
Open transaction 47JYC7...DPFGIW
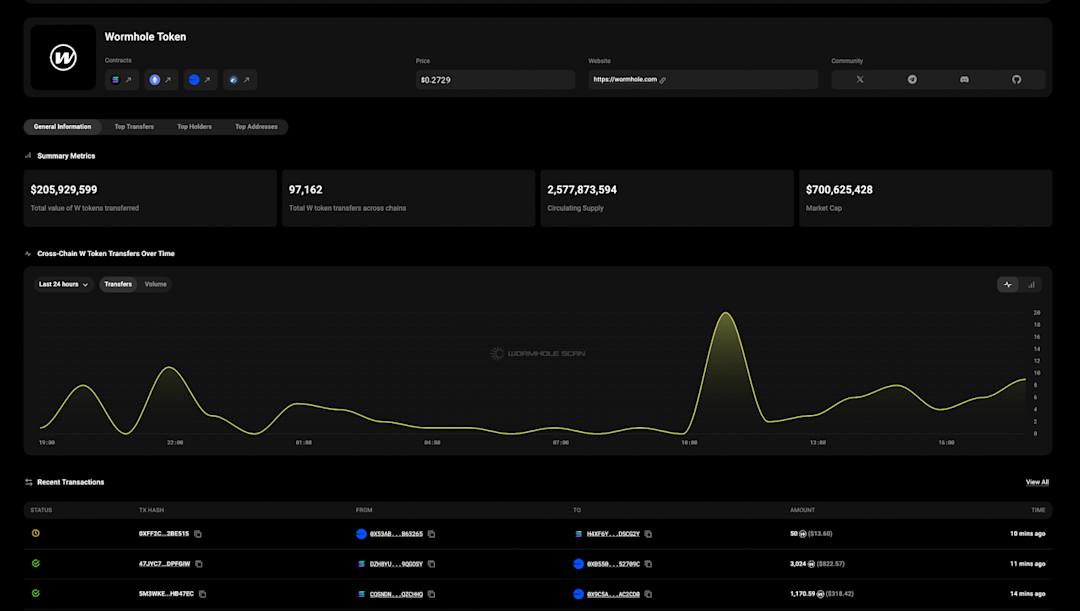pyautogui.click(x=165, y=564)
